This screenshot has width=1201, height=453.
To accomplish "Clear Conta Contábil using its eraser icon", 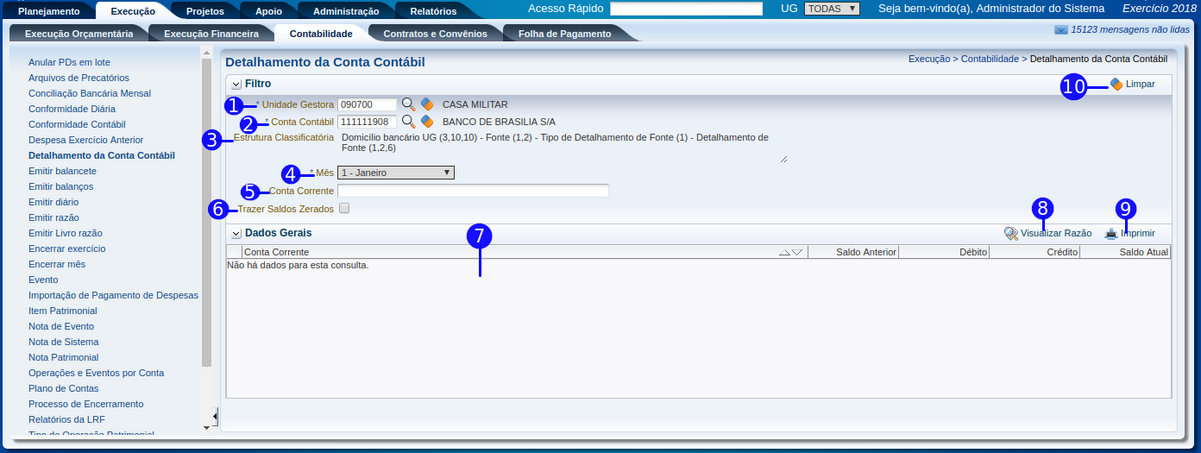I will (427, 122).
